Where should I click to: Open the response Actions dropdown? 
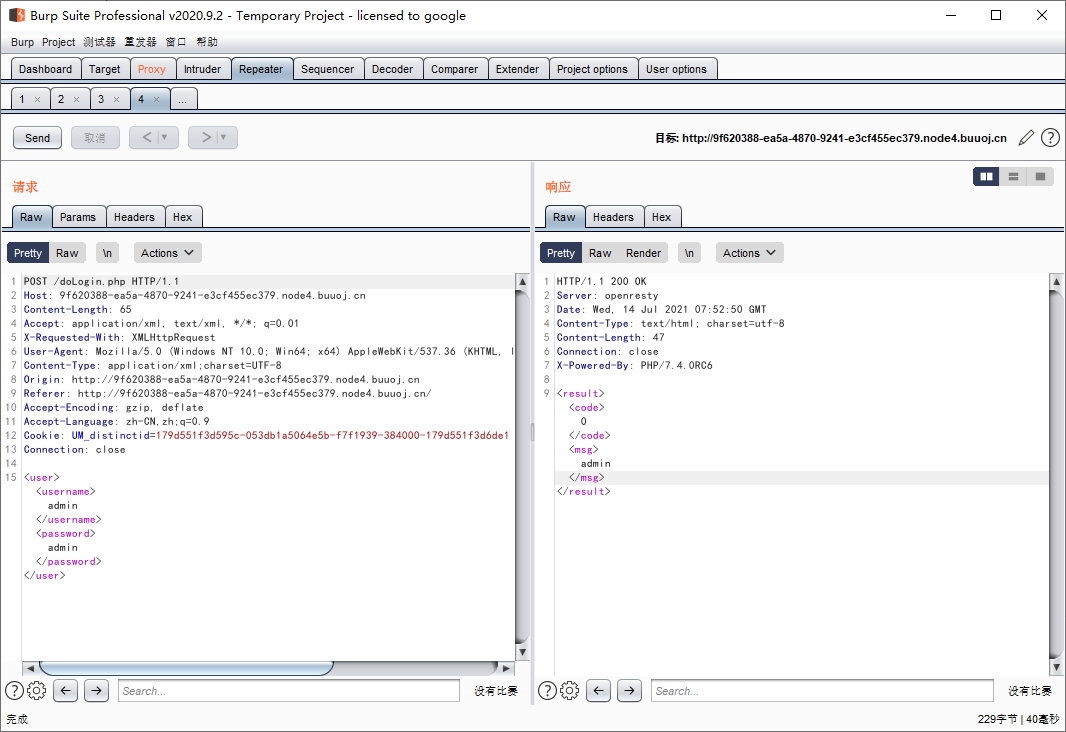point(749,253)
